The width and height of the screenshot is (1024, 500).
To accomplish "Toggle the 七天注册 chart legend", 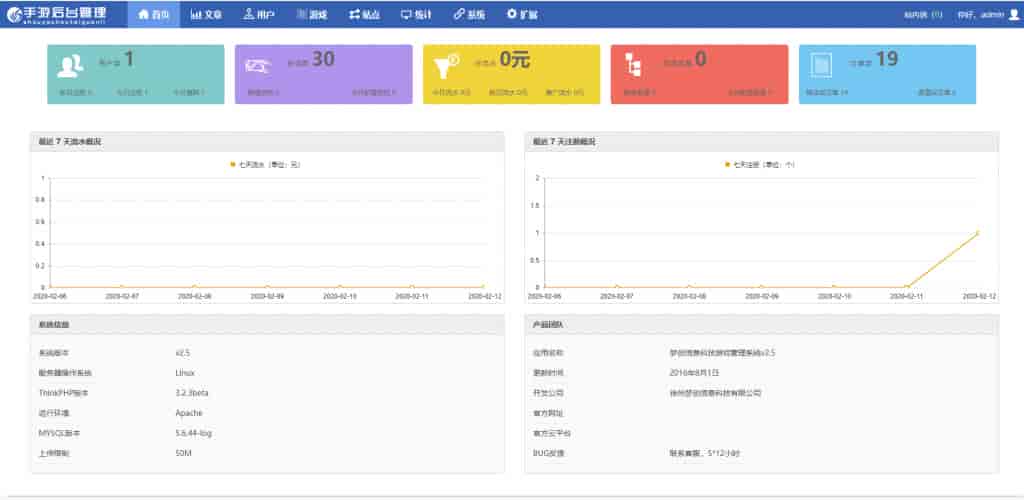I will click(760, 164).
